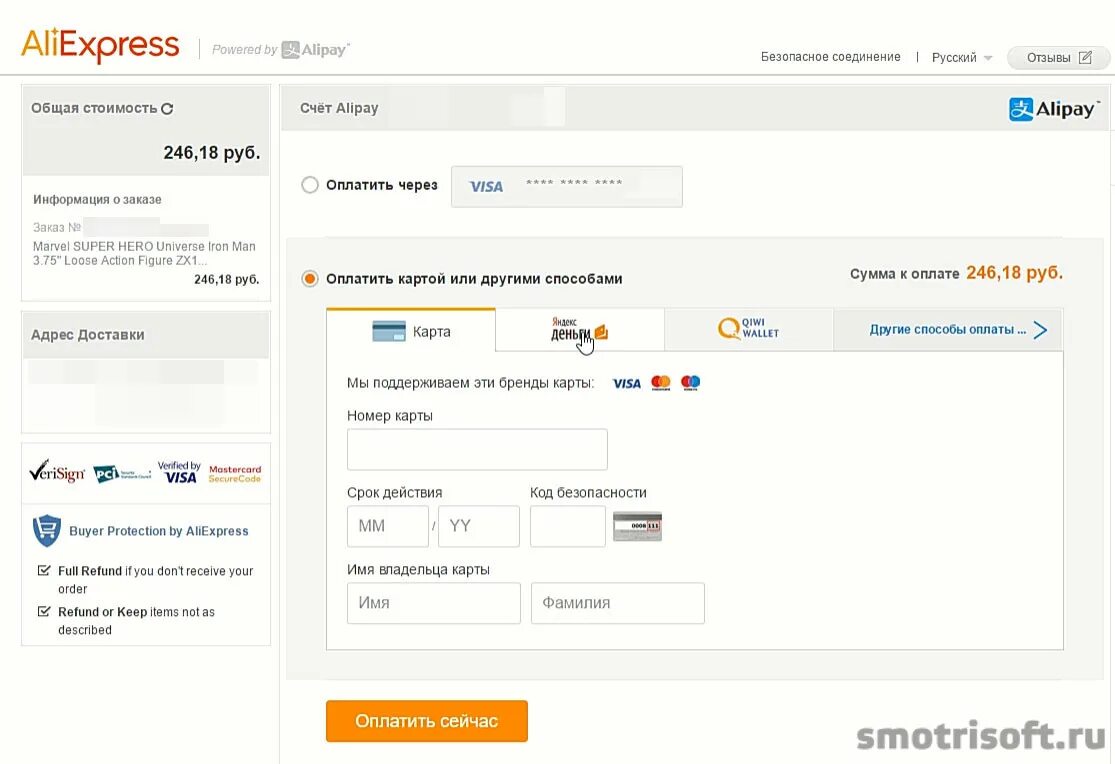Click the VeriSign security badge
The image size is (1115, 764).
[x=57, y=471]
